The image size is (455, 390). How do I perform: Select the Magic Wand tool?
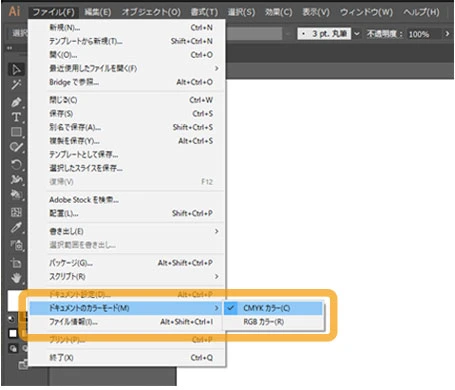pos(16,85)
